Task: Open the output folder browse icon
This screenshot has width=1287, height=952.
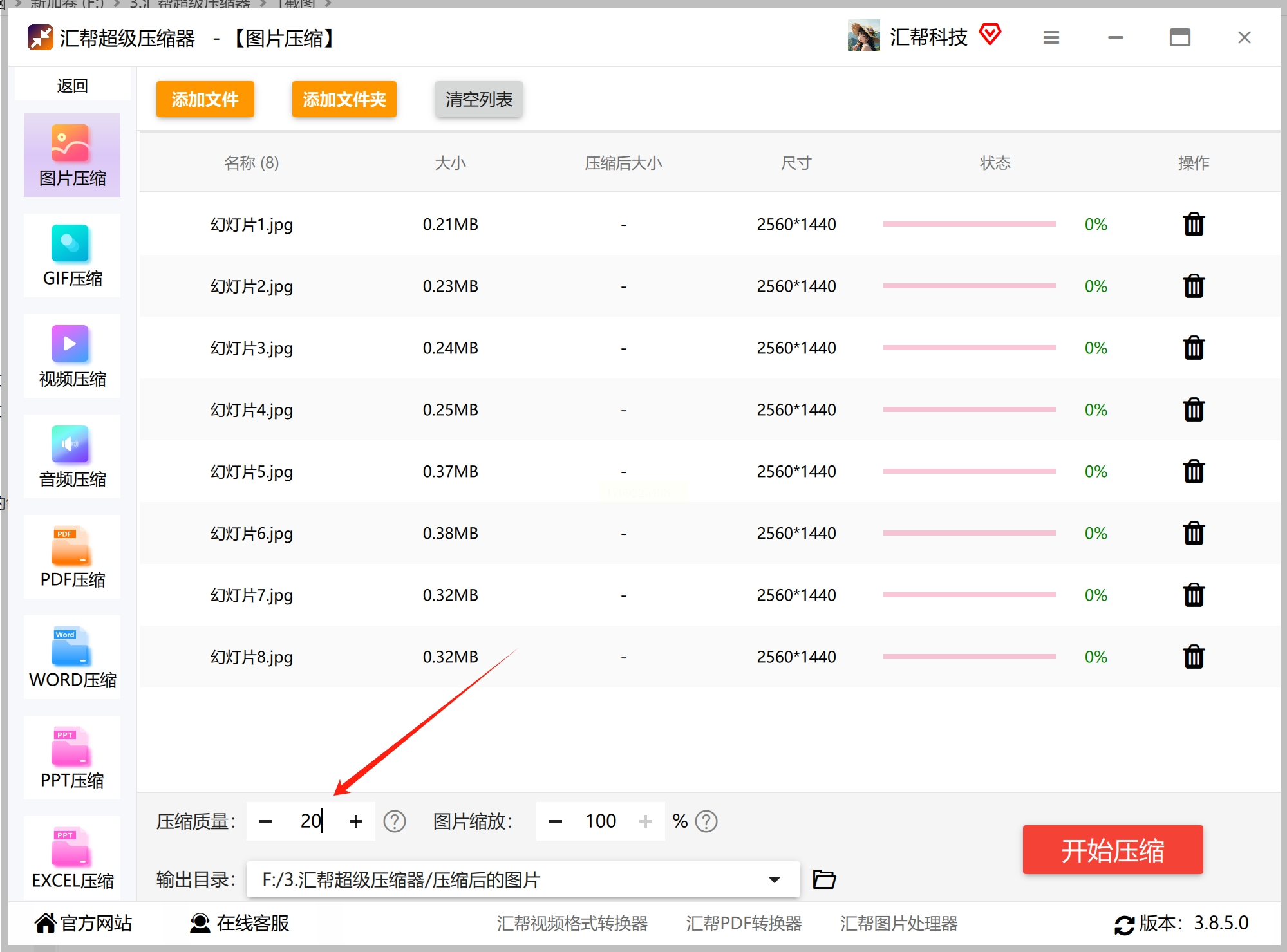Action: pyautogui.click(x=823, y=879)
